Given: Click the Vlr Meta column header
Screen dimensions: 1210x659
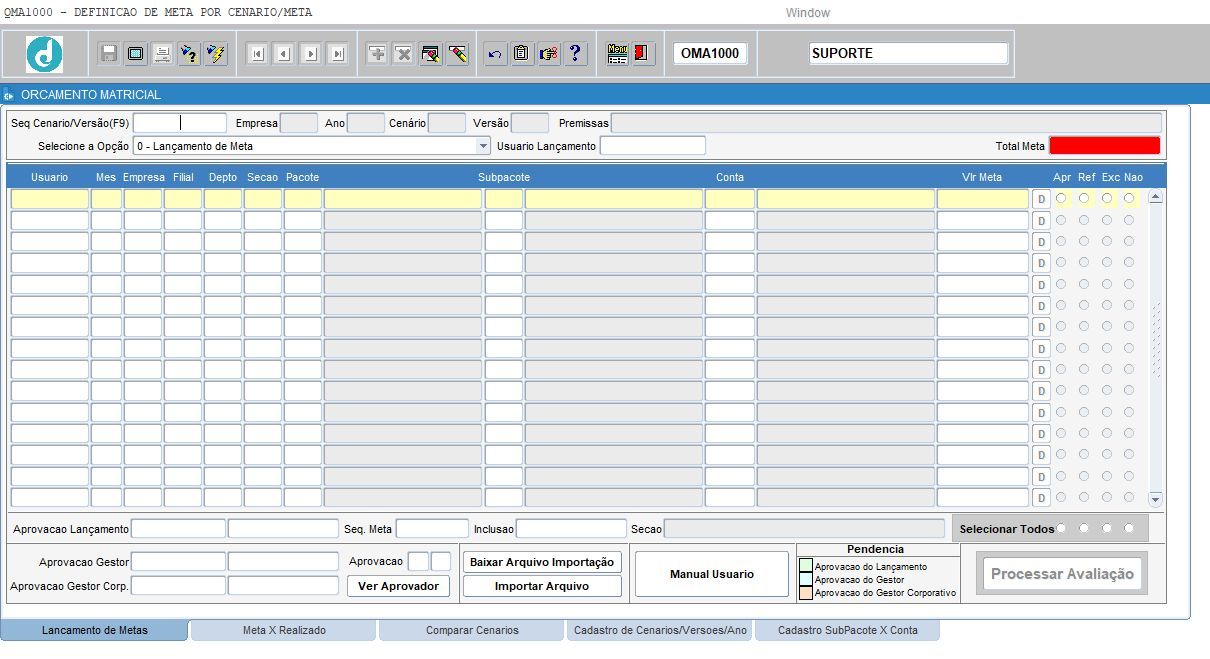Looking at the screenshot, I should (982, 177).
